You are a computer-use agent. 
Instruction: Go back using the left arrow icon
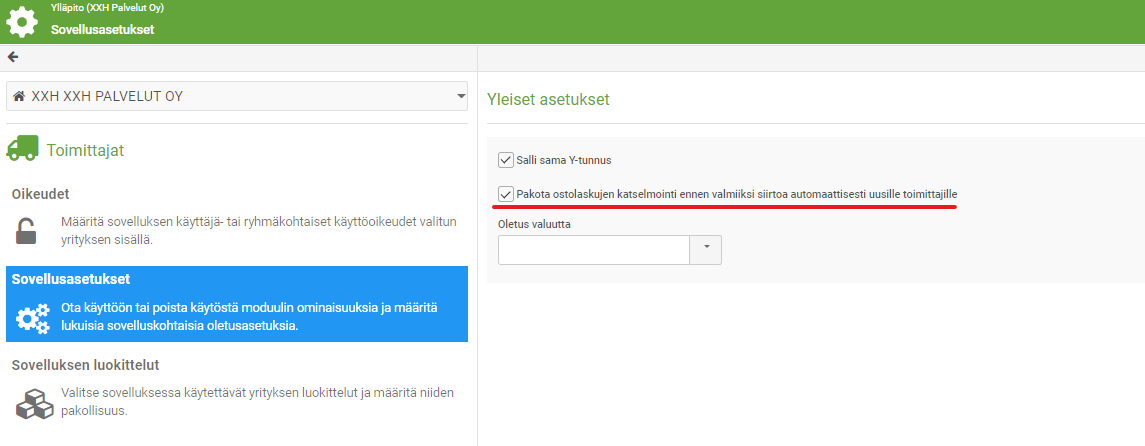(13, 57)
